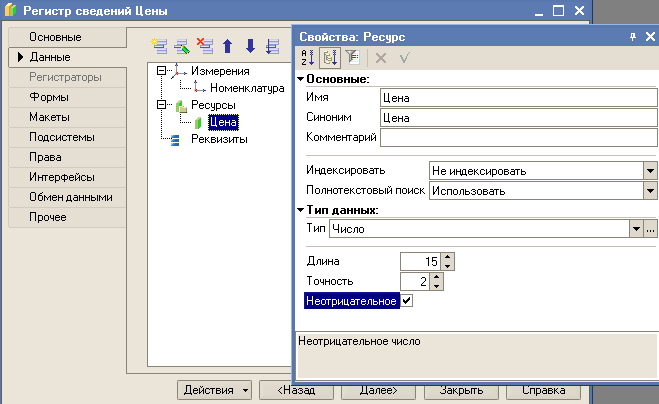The width and height of the screenshot is (659, 404).
Task: Click the window title icon of Регистр сведений Цены
Action: pyautogui.click(x=10, y=10)
